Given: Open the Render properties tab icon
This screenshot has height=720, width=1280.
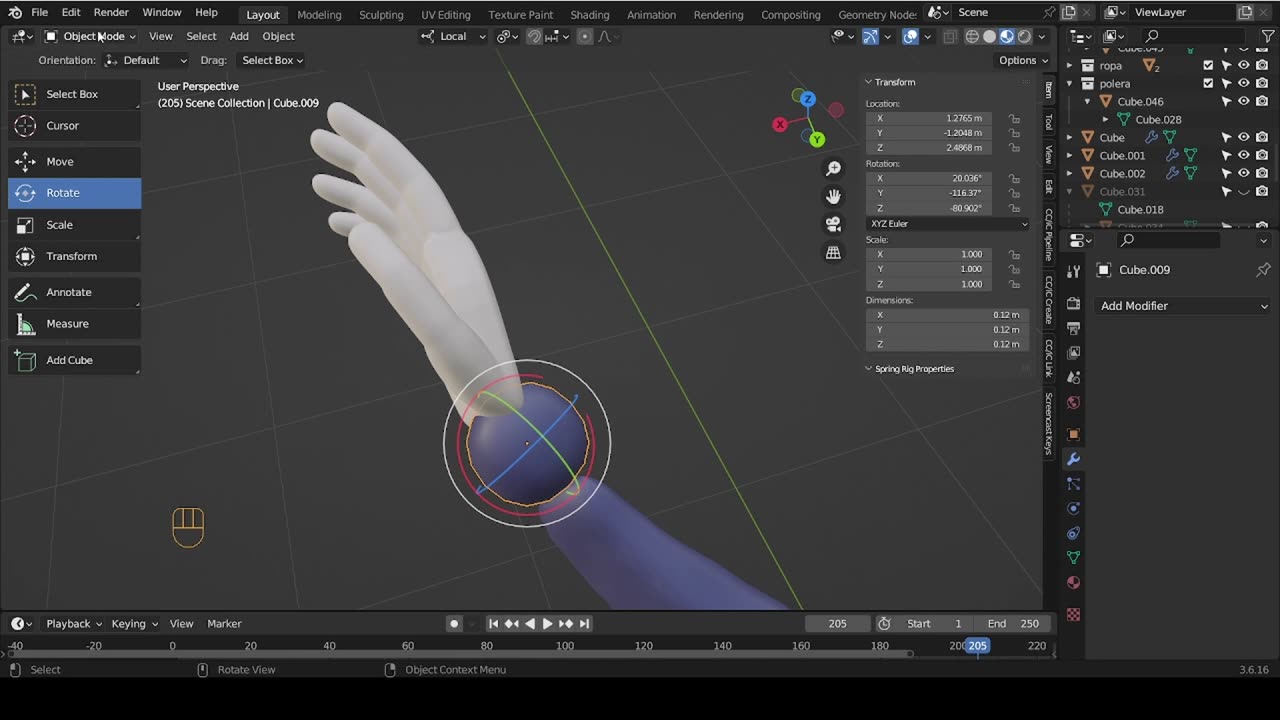Looking at the screenshot, I should (1073, 303).
